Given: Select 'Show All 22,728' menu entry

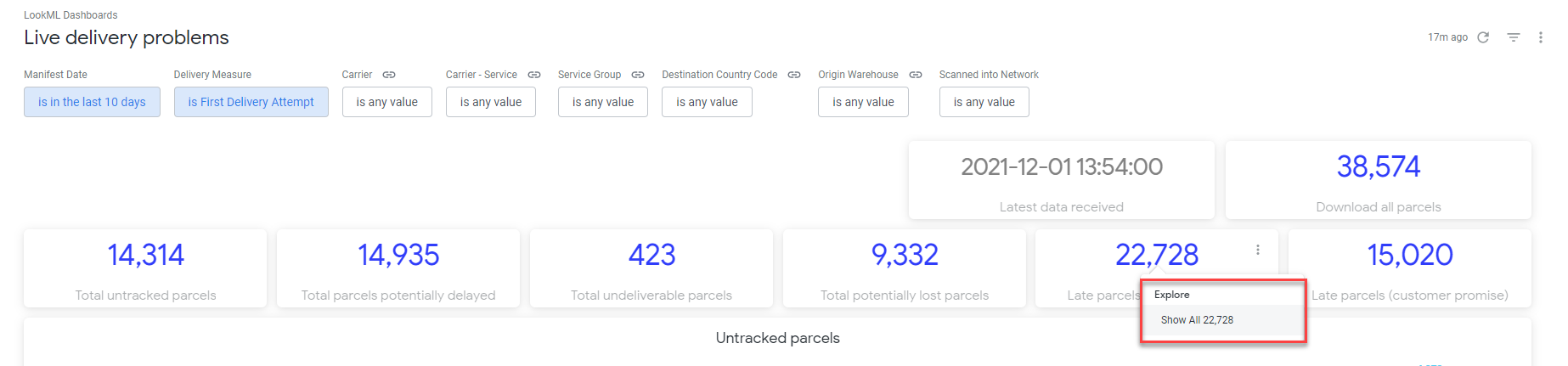Looking at the screenshot, I should 1197,320.
